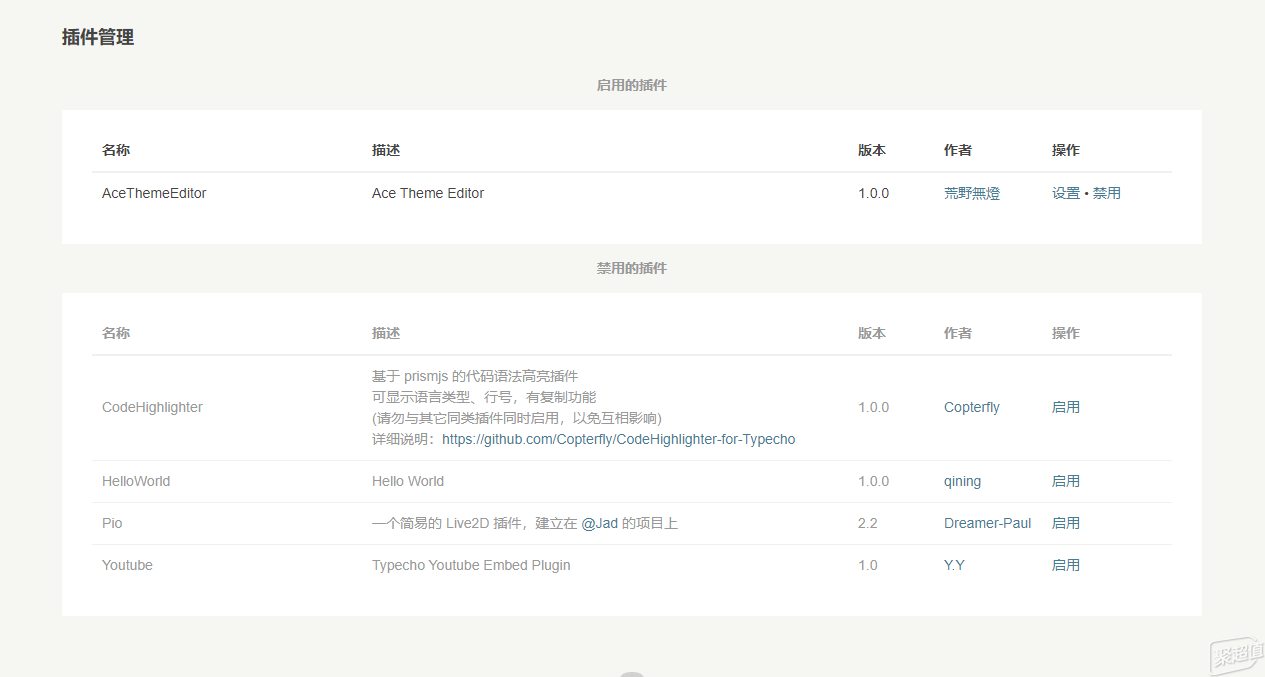Image resolution: width=1265 pixels, height=677 pixels.
Task: Click the text 一个简易的 Live2D 插件
Action: (449, 523)
